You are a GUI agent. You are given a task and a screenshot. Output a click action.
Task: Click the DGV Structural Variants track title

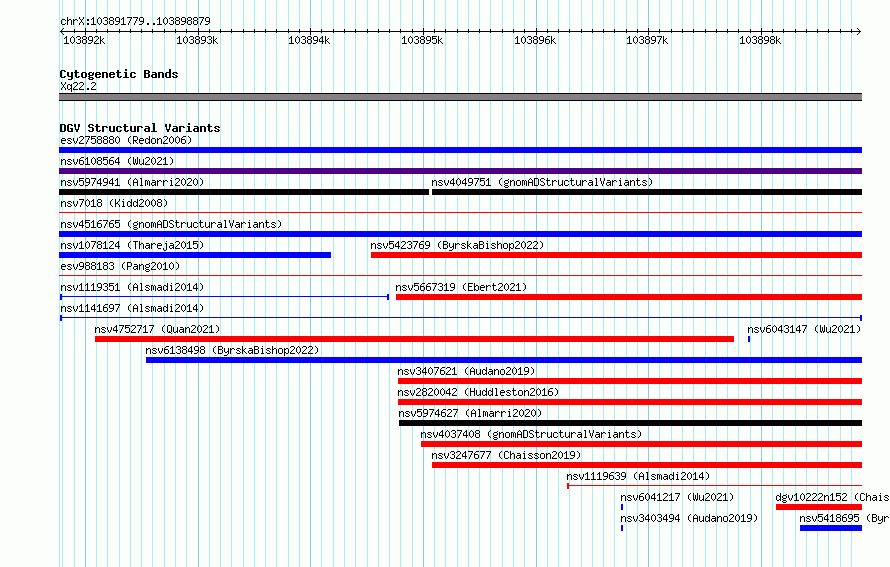pos(140,128)
